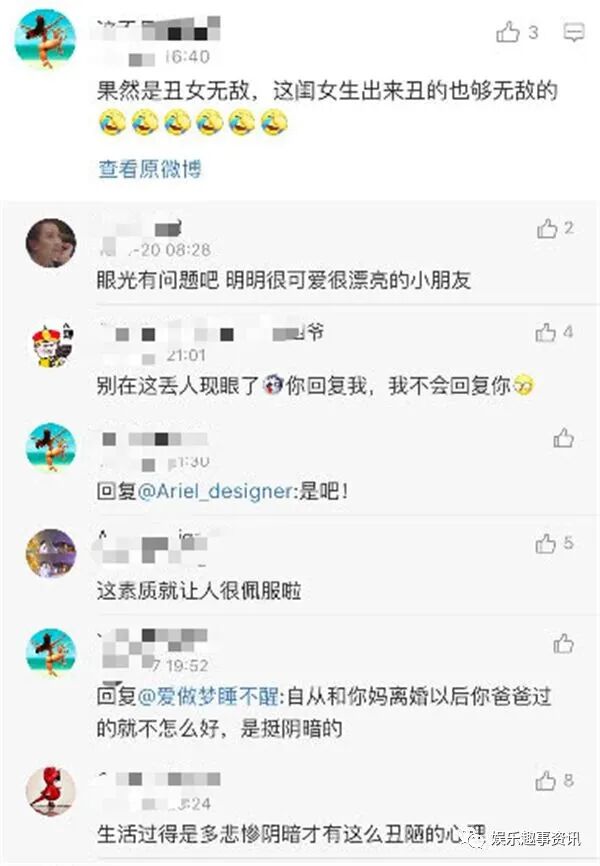Open avatar beside the 08:28 comment
This screenshot has width=600, height=866.
51,243
